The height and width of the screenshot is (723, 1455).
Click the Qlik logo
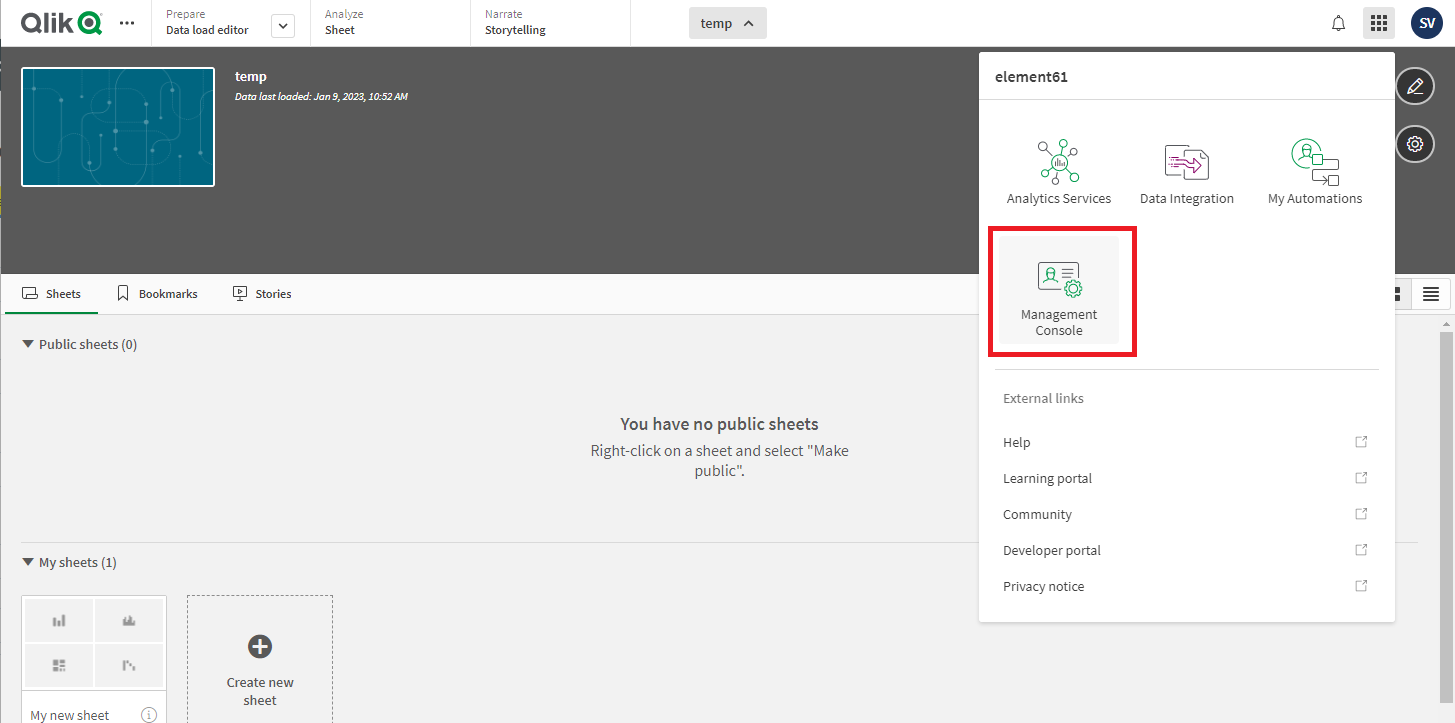[x=61, y=22]
